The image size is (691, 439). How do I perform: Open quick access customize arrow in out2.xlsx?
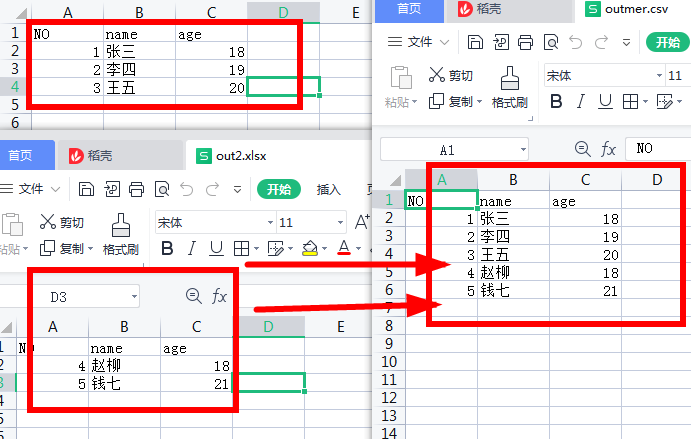pos(238,190)
